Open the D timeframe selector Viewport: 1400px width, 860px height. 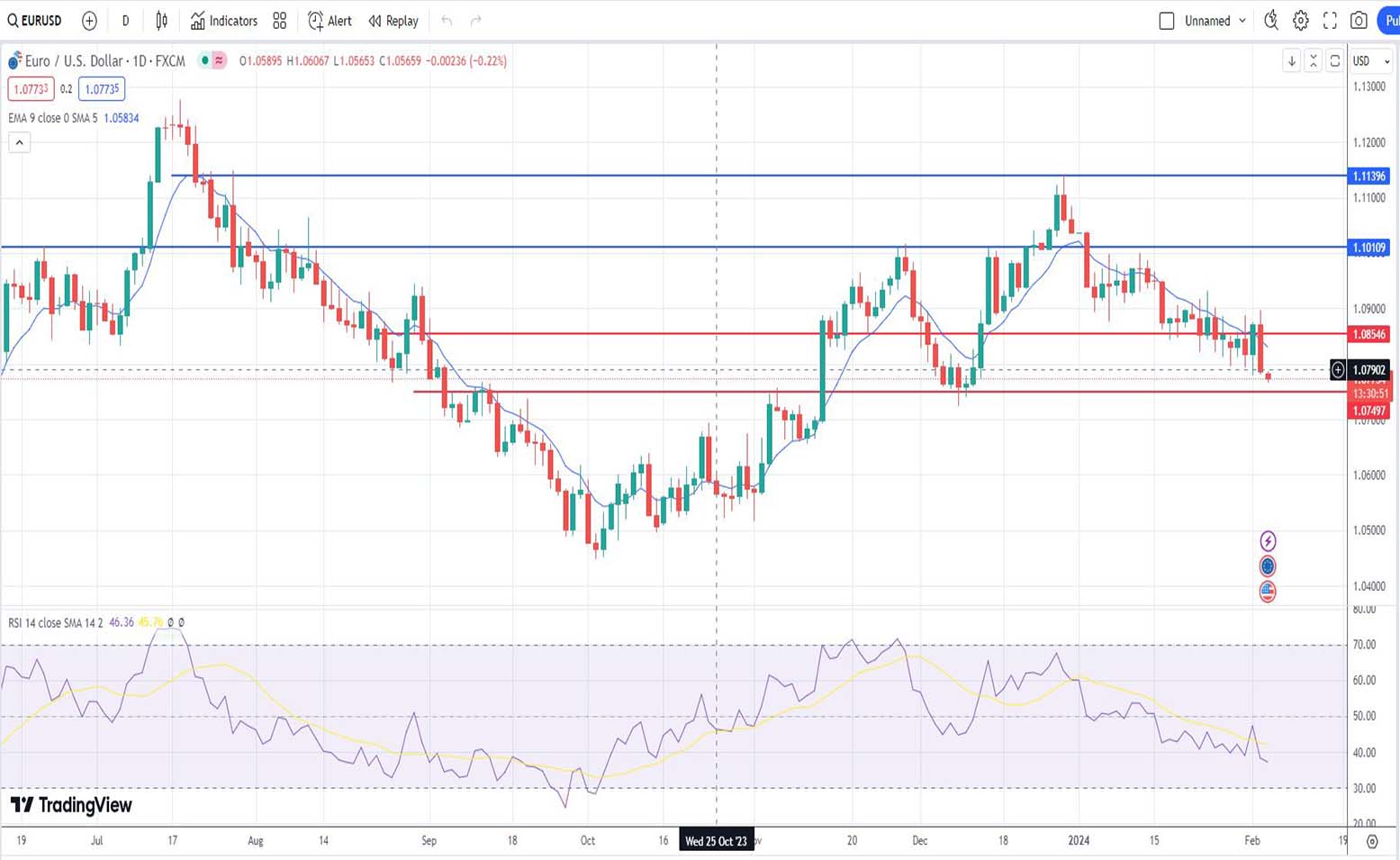click(125, 21)
